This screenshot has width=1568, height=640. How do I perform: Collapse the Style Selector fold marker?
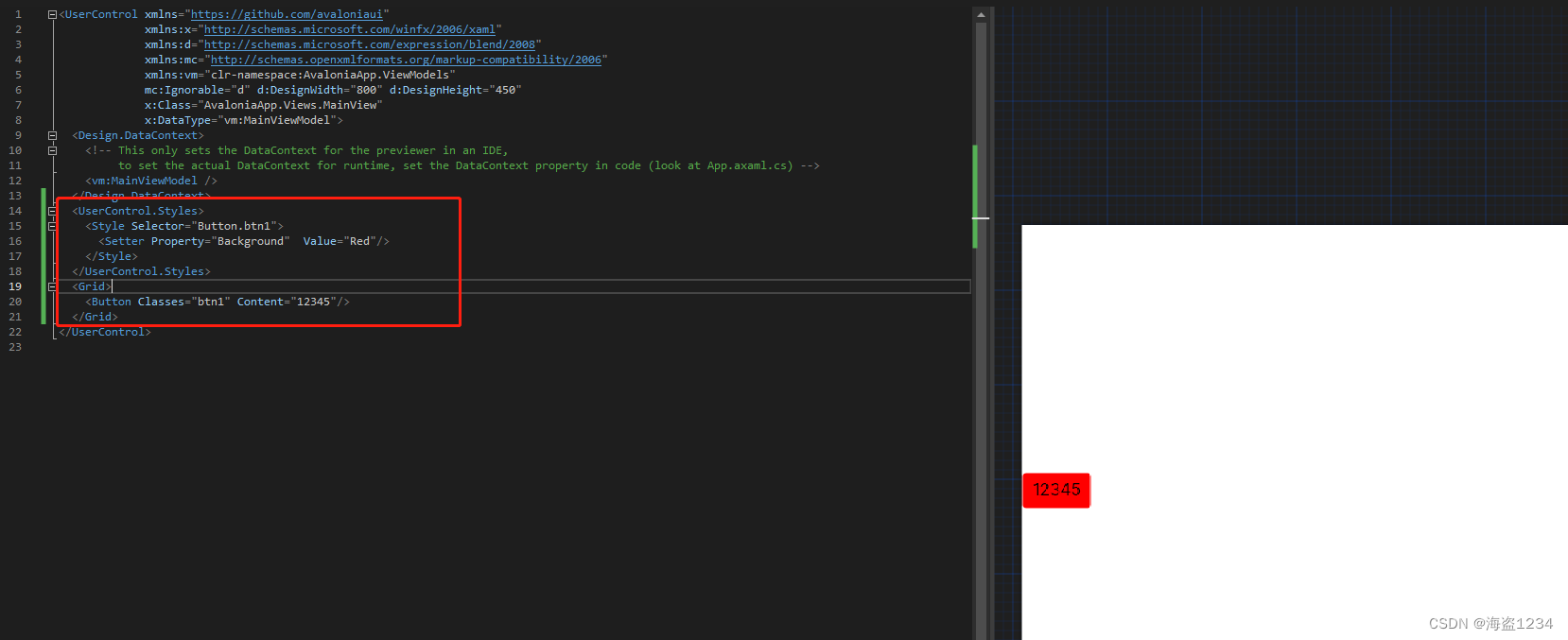click(52, 226)
